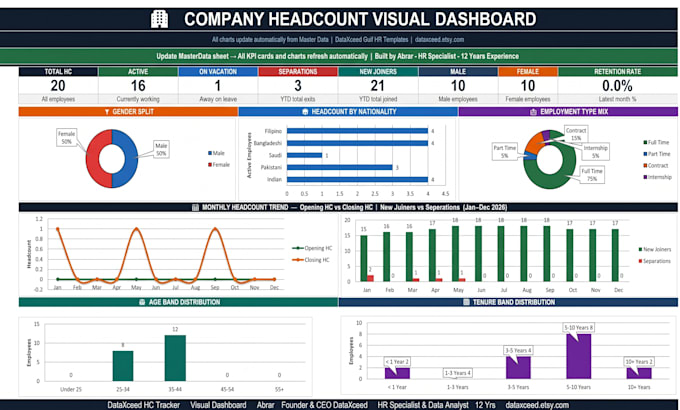Click the Jan green bar in joiners chart

coord(364,259)
